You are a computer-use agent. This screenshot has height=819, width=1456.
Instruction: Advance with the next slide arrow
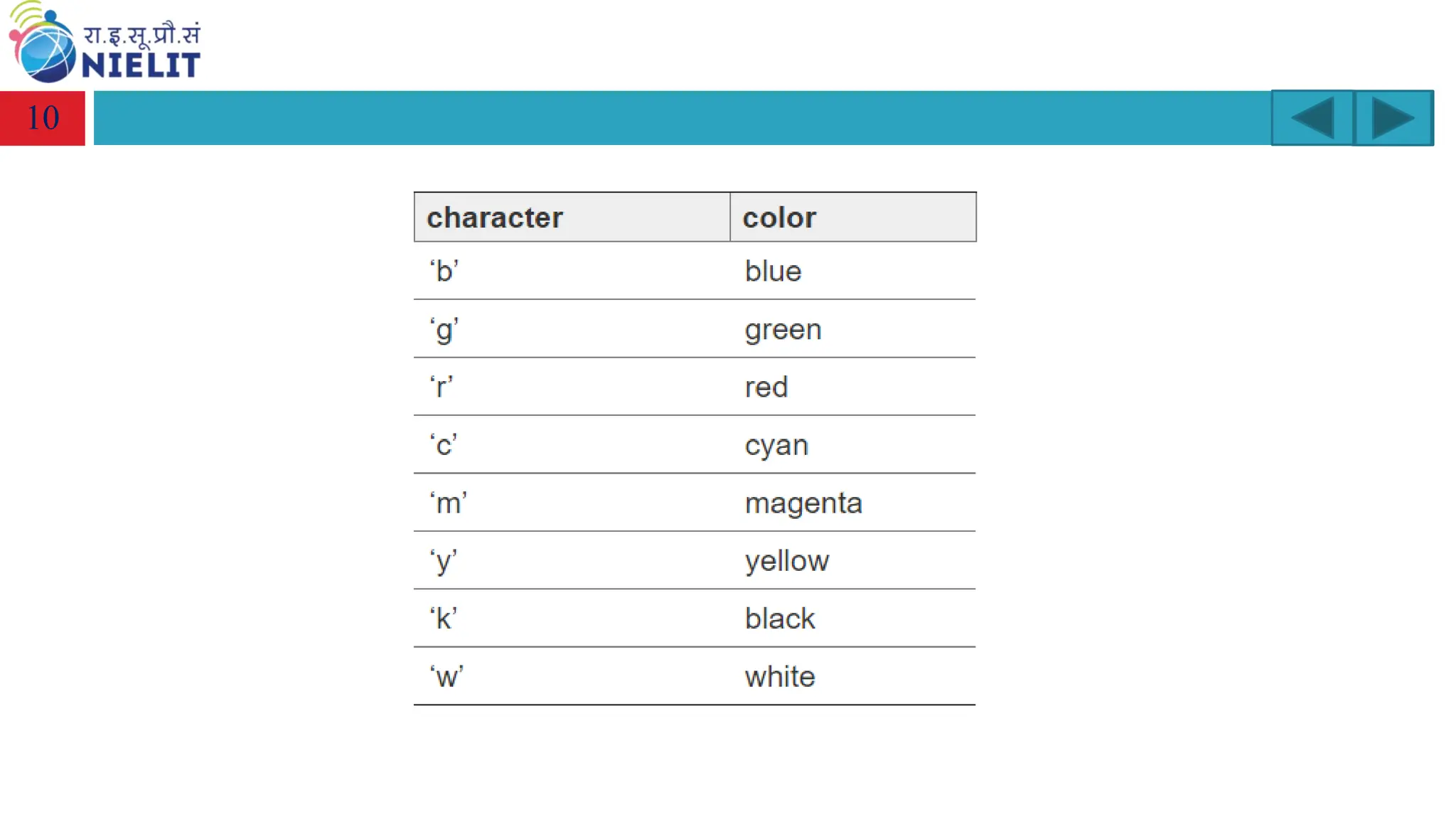click(x=1393, y=118)
